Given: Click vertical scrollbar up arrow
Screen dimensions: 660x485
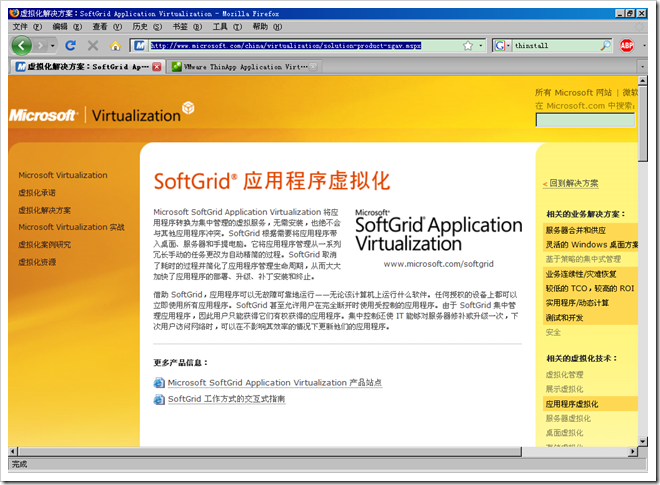Looking at the screenshot, I should click(x=642, y=80).
